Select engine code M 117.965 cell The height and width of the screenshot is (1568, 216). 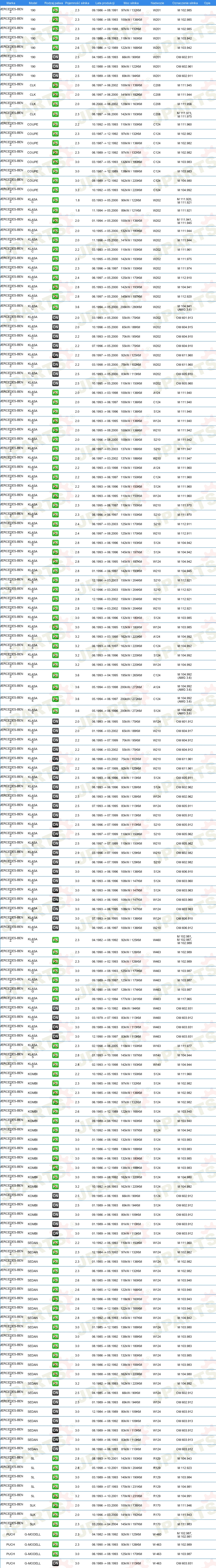pyautogui.click(x=184, y=999)
